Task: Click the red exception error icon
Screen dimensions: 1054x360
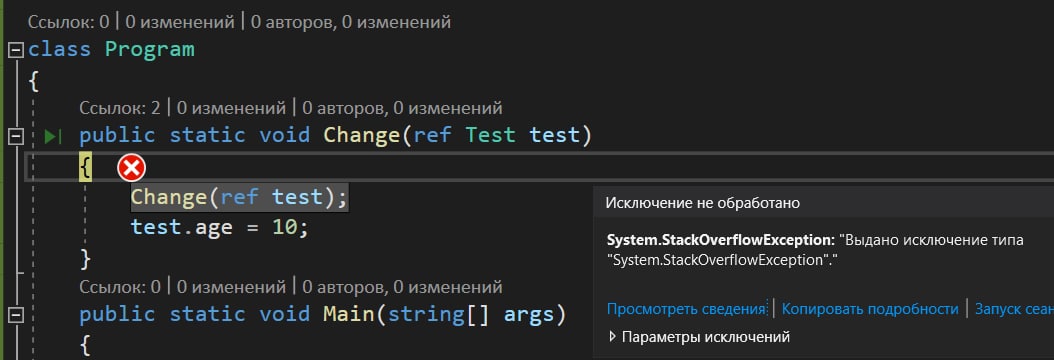Action: [131, 168]
